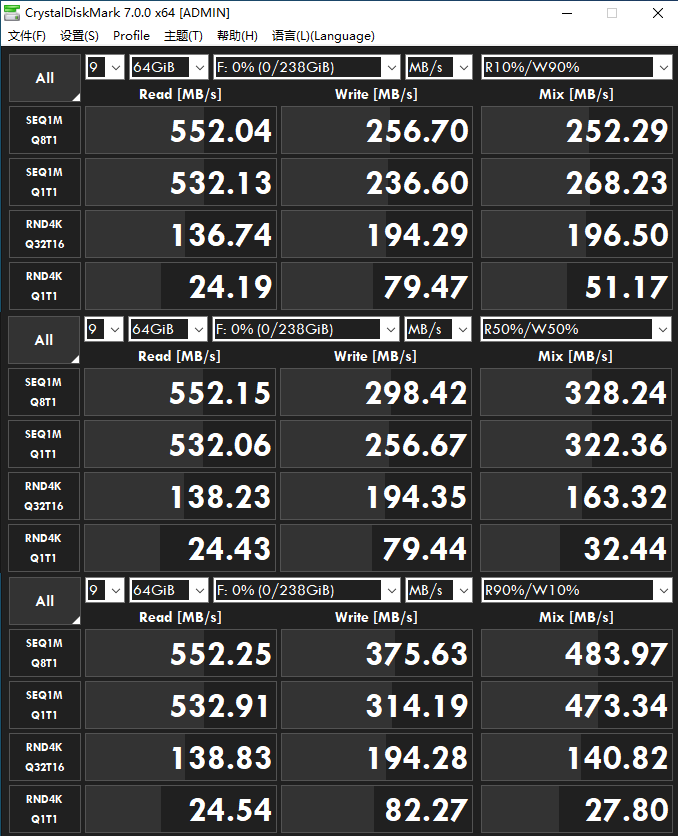Select the 51.17 mix result value
This screenshot has width=678, height=836.
(x=577, y=286)
